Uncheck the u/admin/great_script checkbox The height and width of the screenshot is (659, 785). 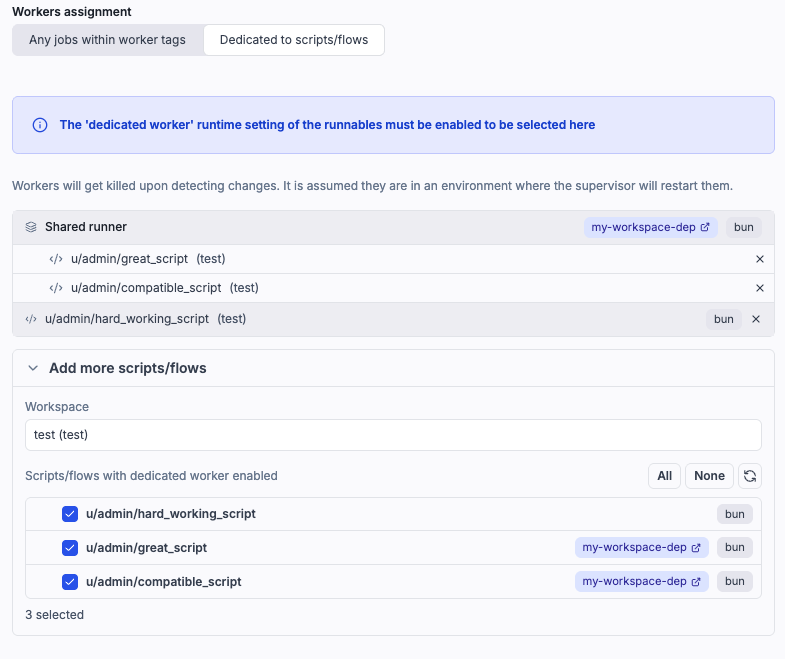(x=70, y=548)
